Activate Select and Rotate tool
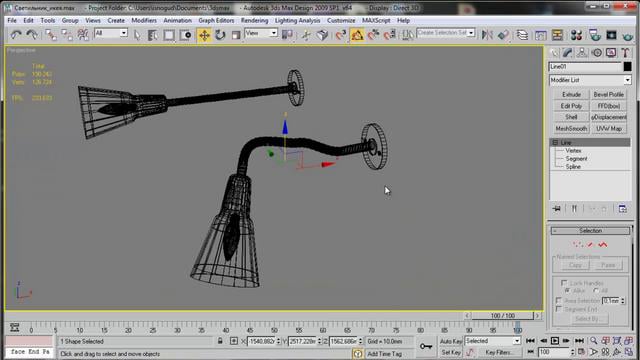The height and width of the screenshot is (360, 640). coord(220,35)
